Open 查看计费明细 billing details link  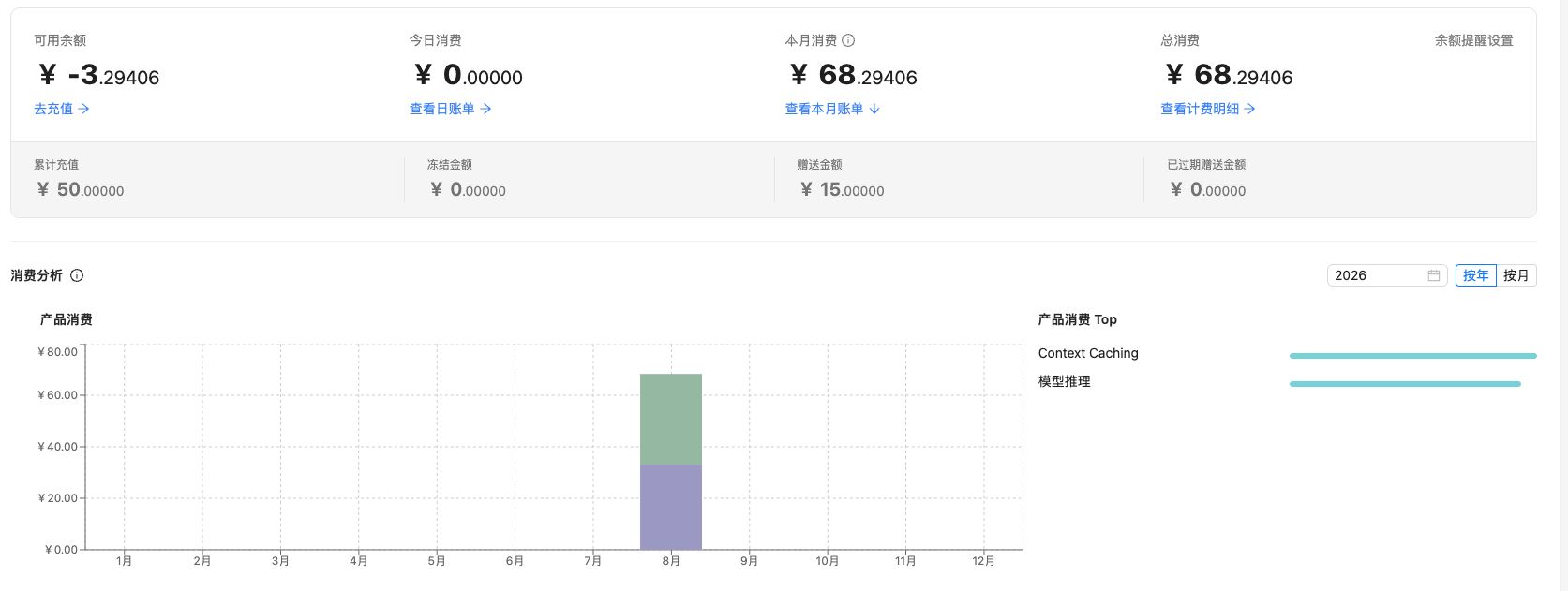click(1208, 109)
